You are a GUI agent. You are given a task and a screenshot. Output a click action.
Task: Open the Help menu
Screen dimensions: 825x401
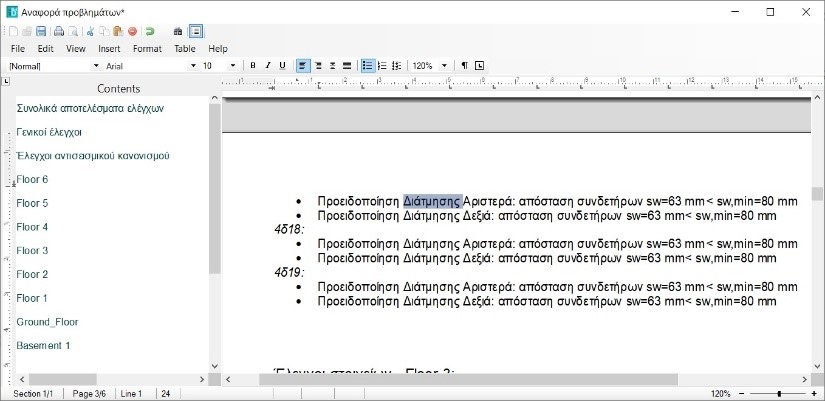[218, 48]
